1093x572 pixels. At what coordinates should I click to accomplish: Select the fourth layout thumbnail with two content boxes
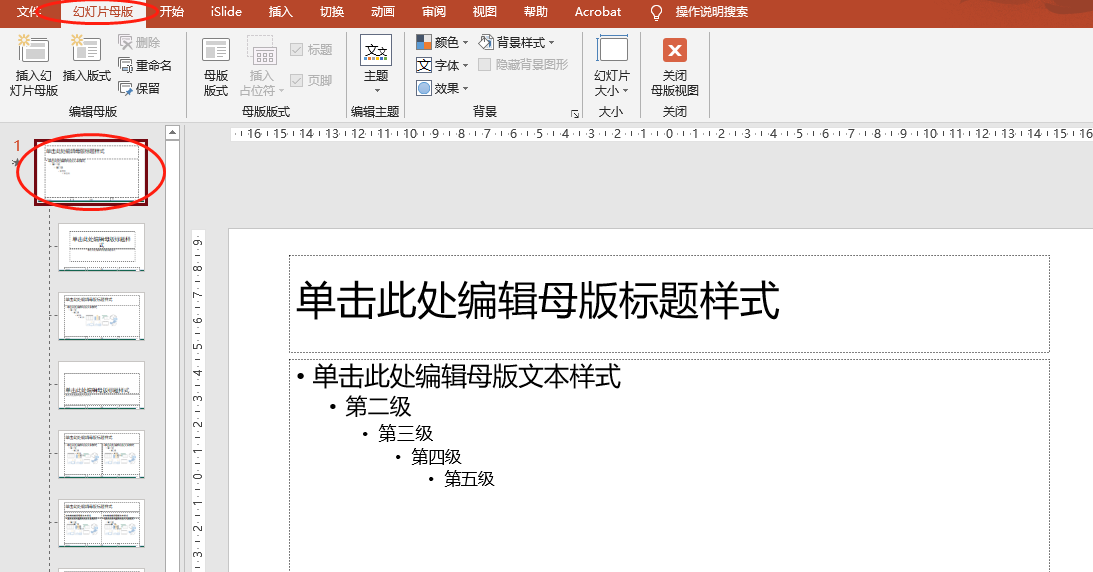102,454
